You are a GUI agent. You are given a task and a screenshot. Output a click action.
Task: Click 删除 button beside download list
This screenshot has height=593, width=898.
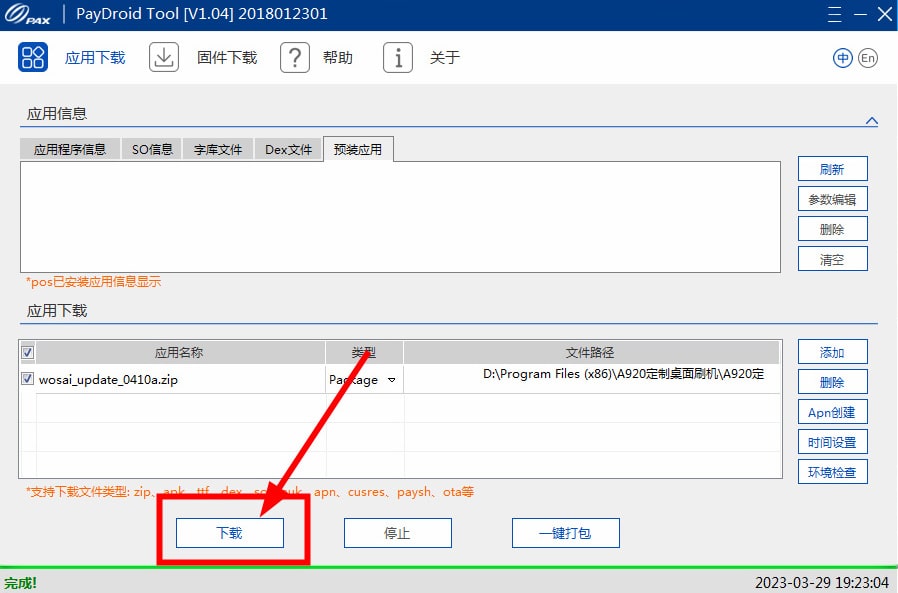pyautogui.click(x=833, y=382)
